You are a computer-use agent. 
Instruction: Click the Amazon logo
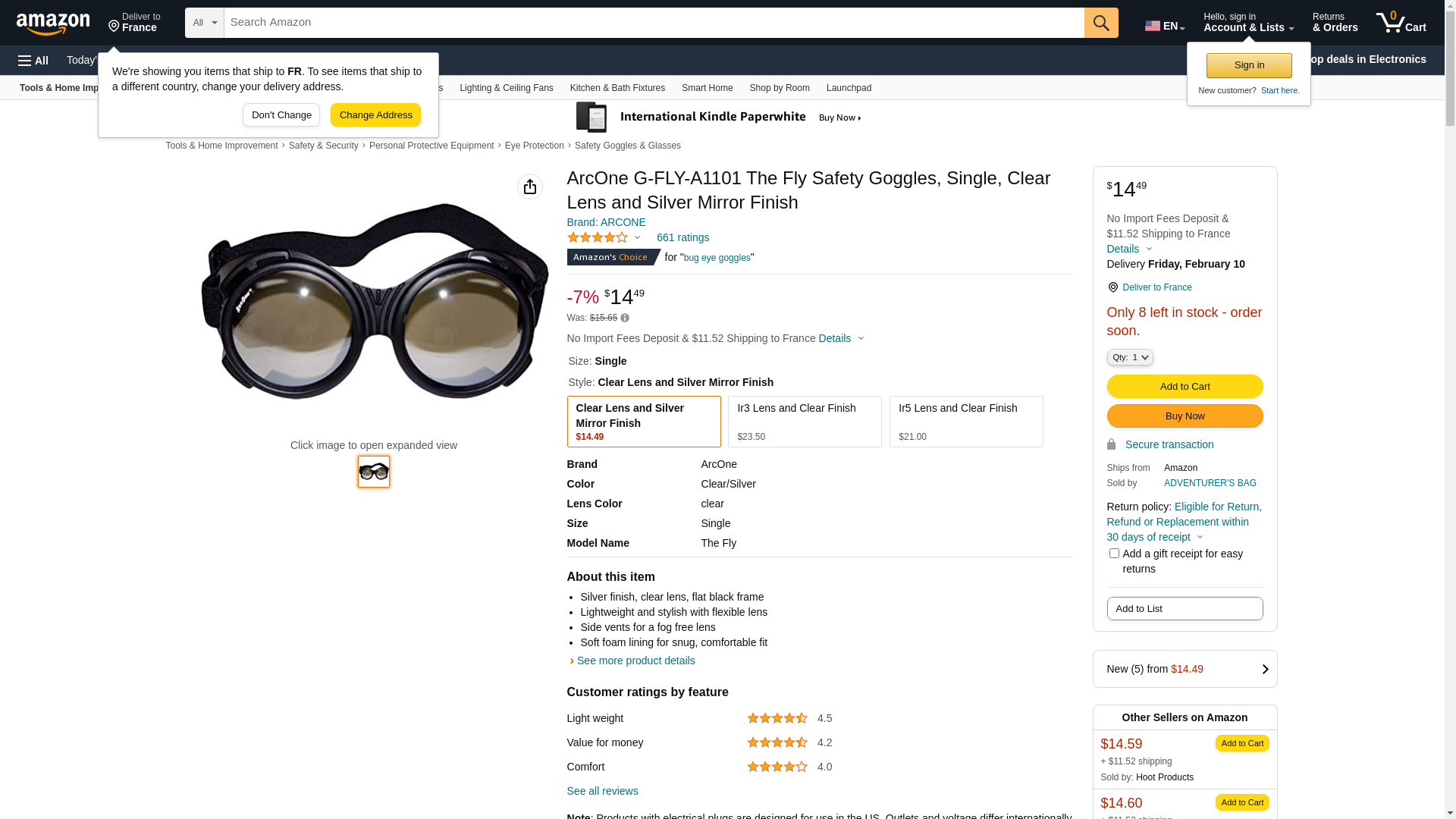53,24
